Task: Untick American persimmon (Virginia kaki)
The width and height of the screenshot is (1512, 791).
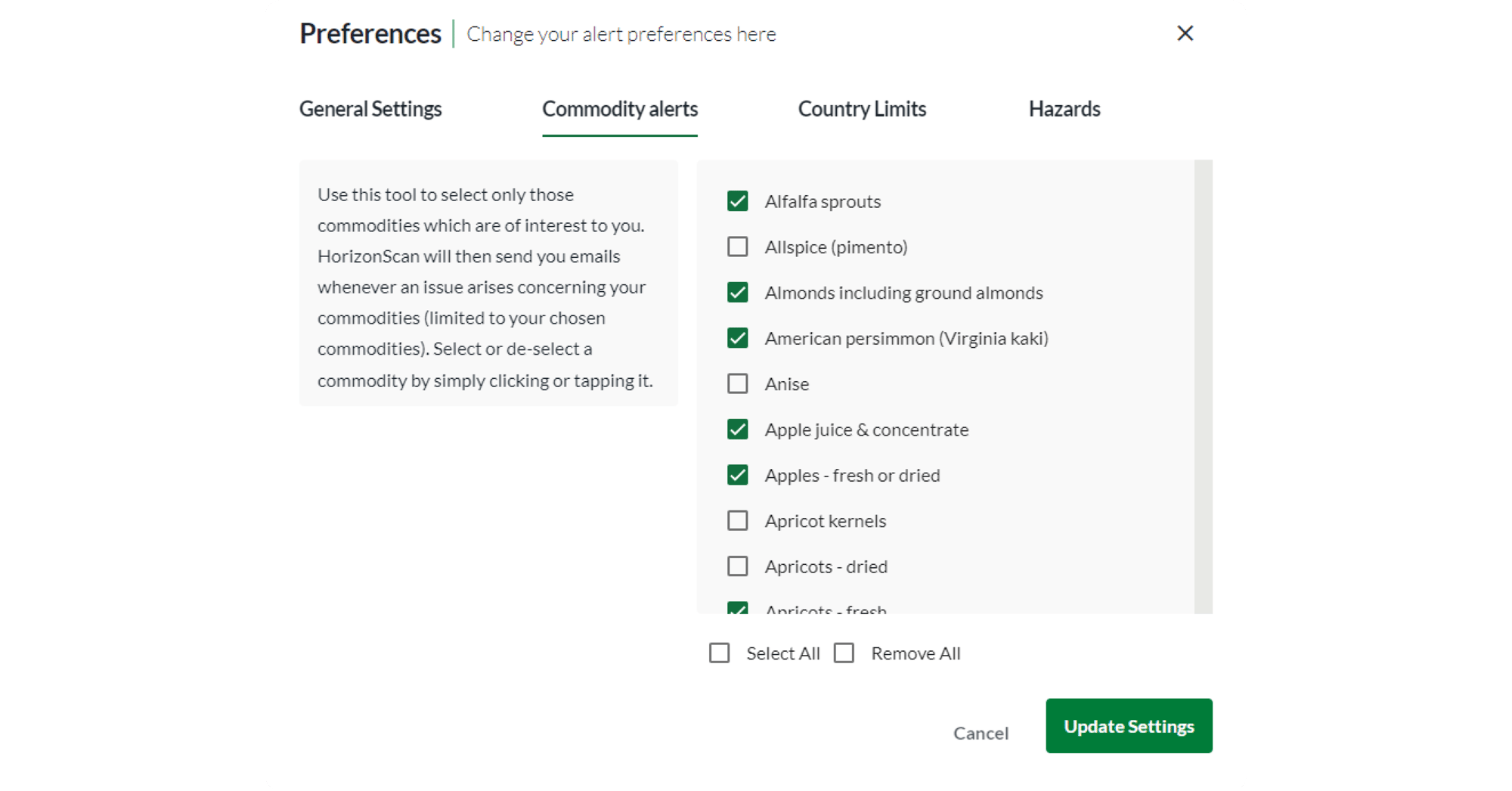Action: point(737,338)
